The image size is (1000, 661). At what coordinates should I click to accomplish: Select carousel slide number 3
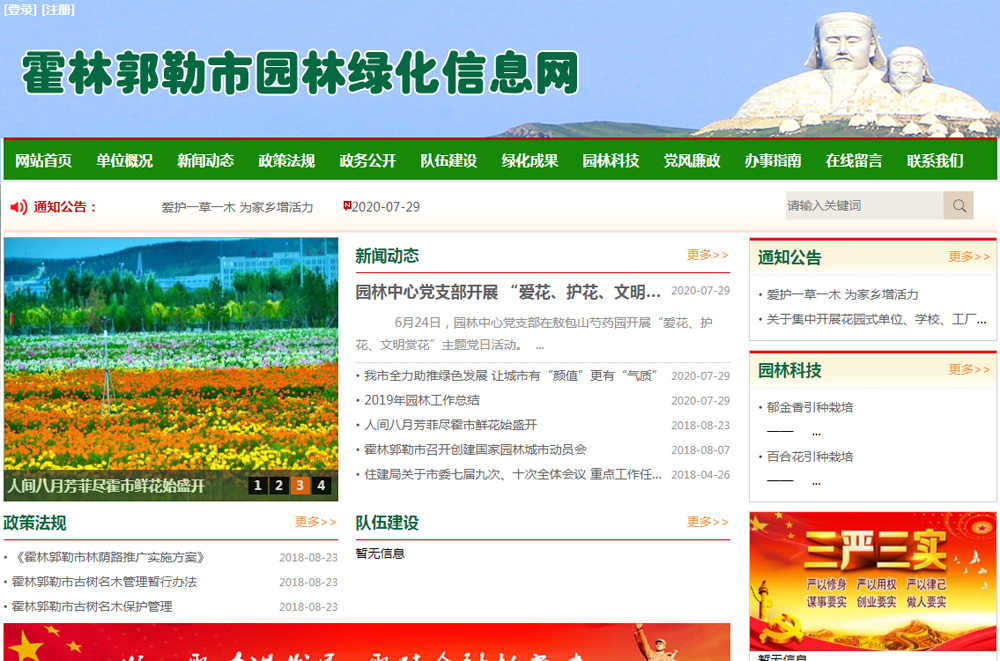301,484
